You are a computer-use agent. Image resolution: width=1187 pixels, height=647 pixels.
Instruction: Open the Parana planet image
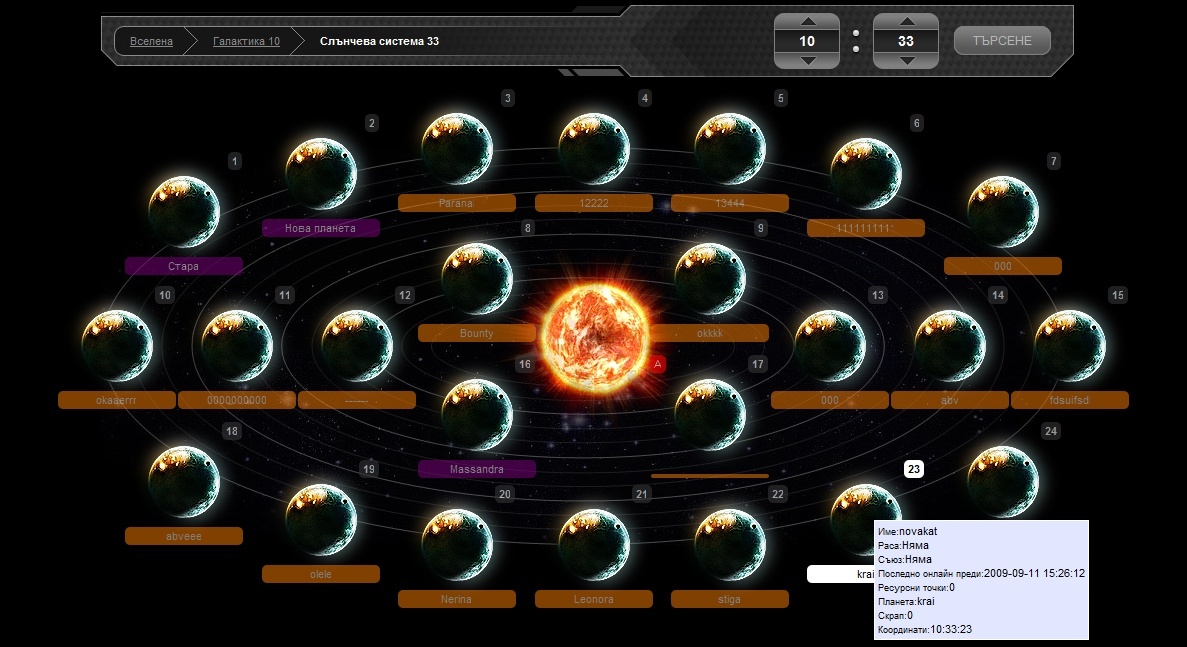click(x=457, y=149)
